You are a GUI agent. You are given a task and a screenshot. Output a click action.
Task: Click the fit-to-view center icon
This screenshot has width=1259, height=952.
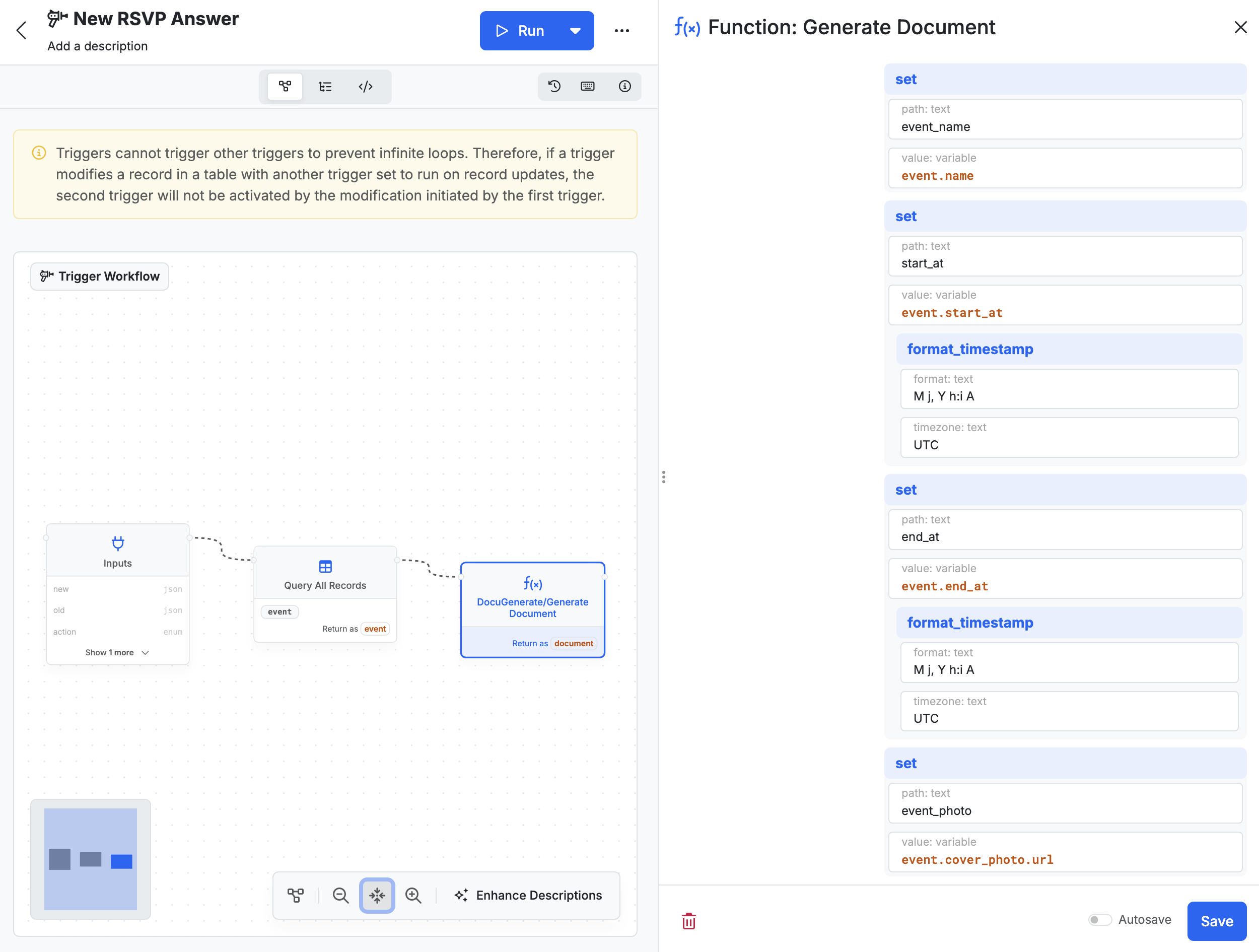coord(377,895)
